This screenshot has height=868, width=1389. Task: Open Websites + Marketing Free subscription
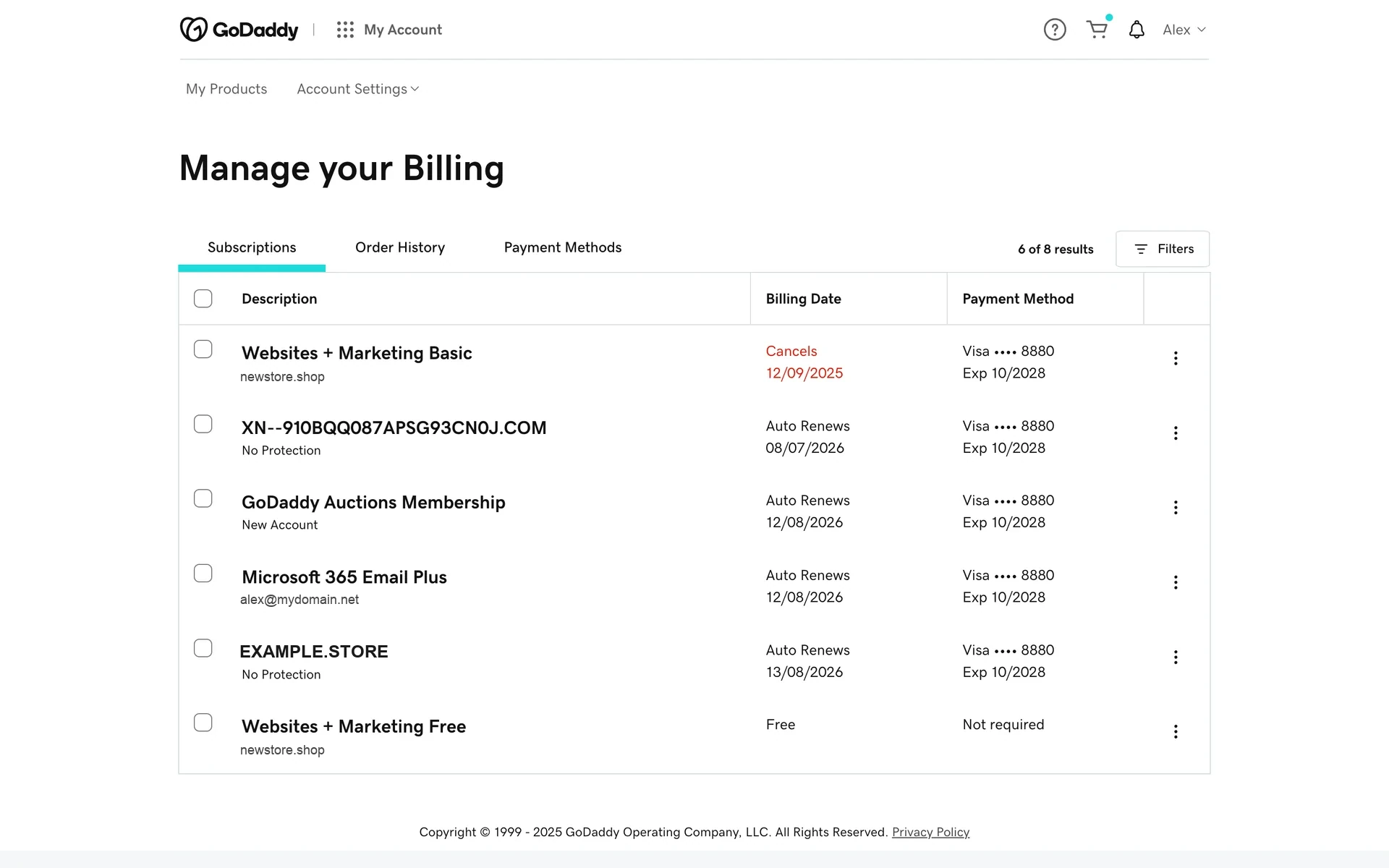[x=354, y=726]
